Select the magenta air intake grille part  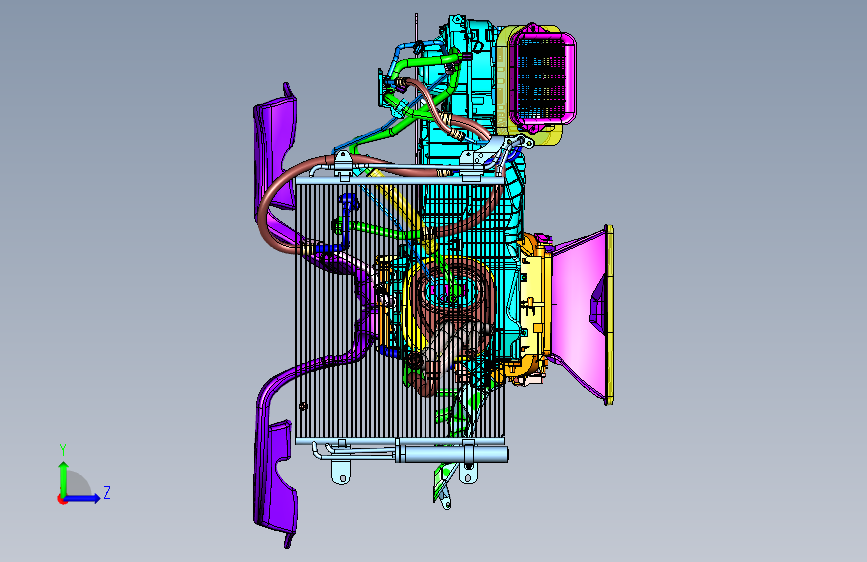click(542, 77)
